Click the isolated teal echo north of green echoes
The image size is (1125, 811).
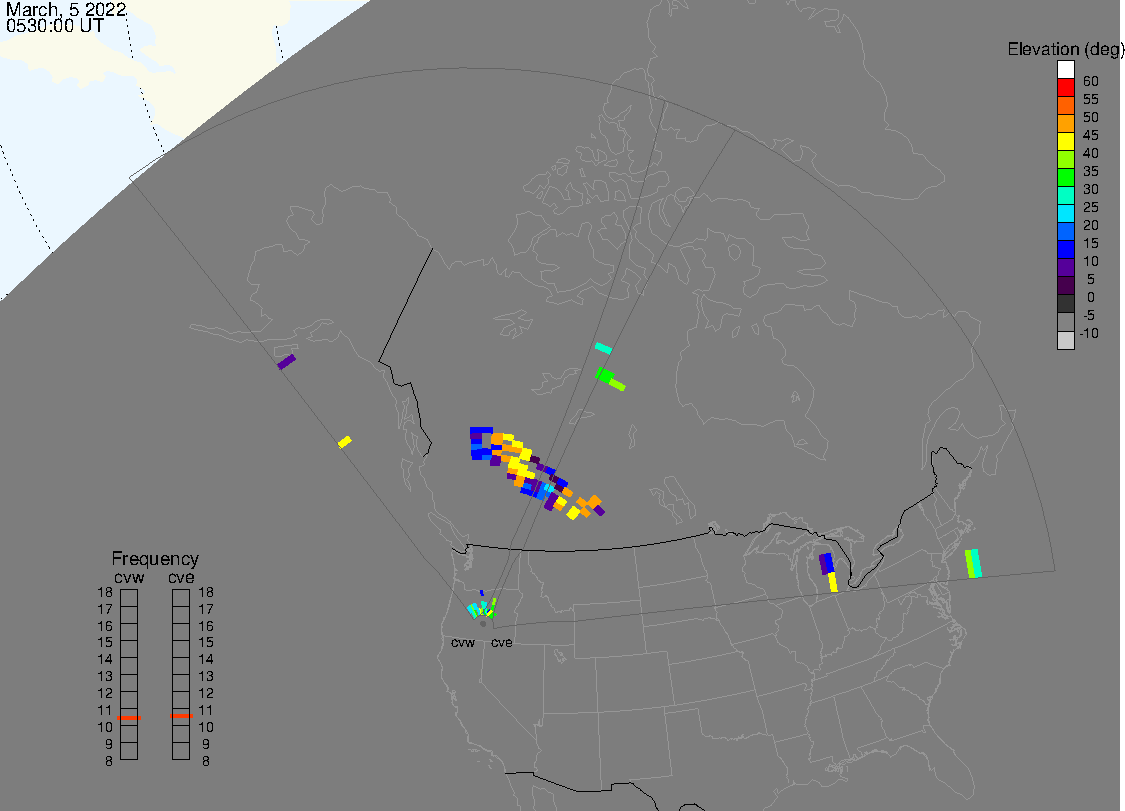[x=603, y=349]
